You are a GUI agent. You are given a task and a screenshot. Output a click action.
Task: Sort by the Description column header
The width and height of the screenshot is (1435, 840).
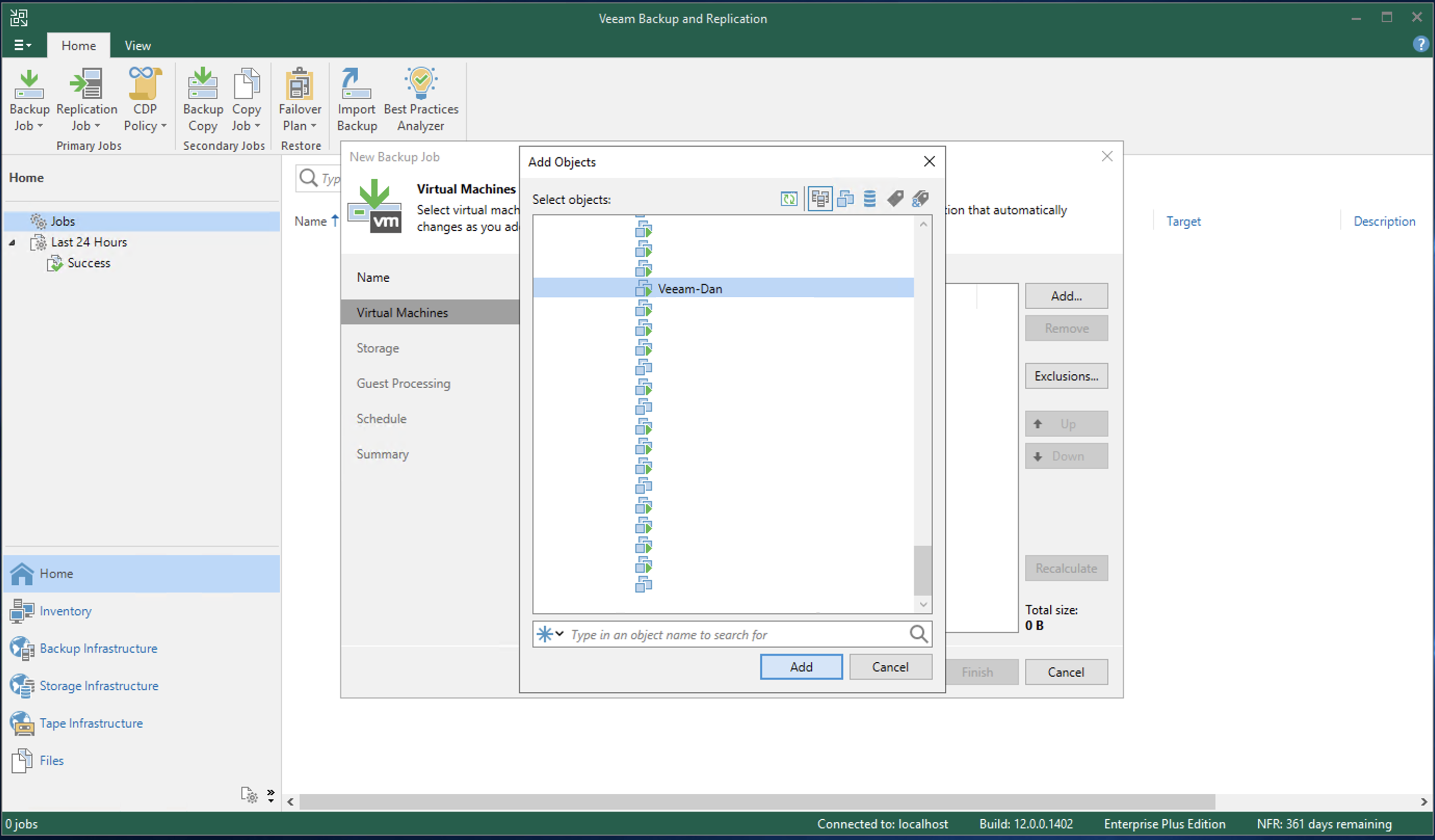(1385, 221)
